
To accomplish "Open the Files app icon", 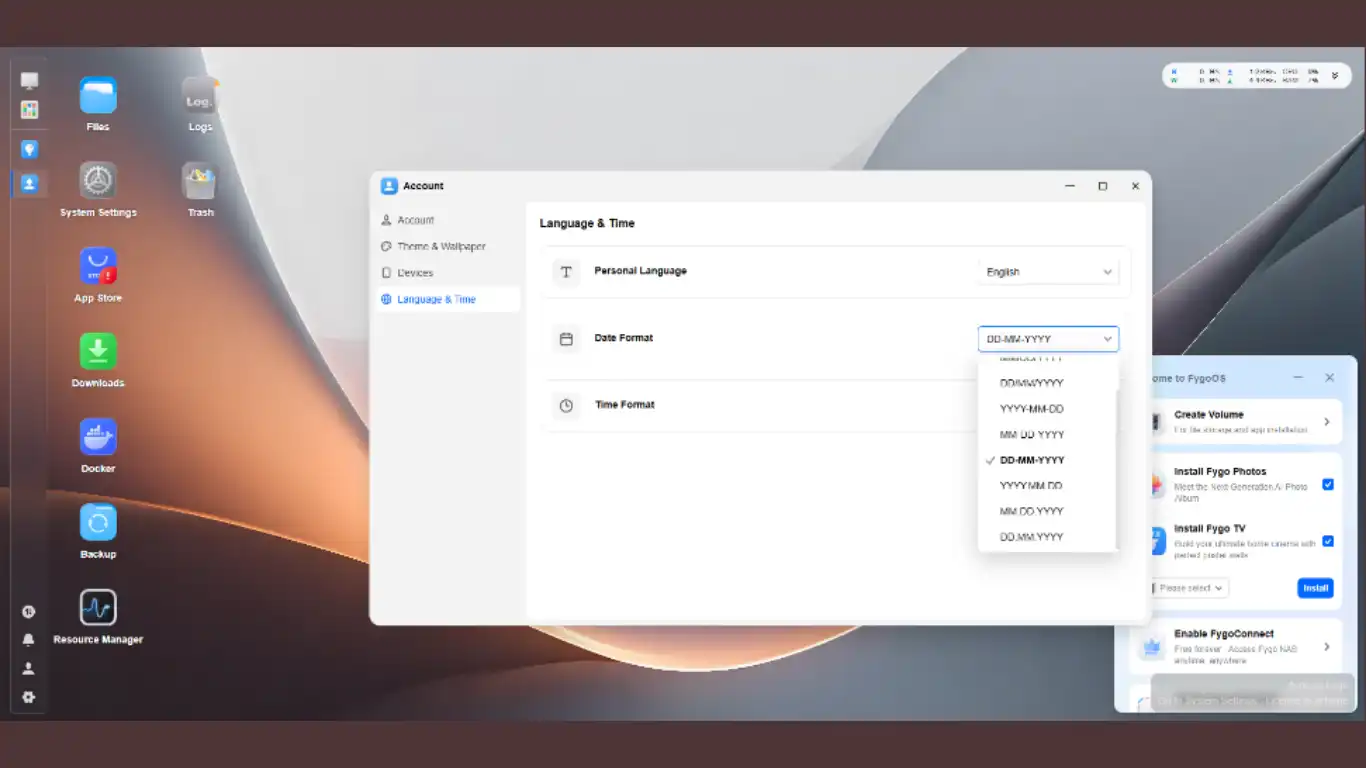I will (98, 96).
